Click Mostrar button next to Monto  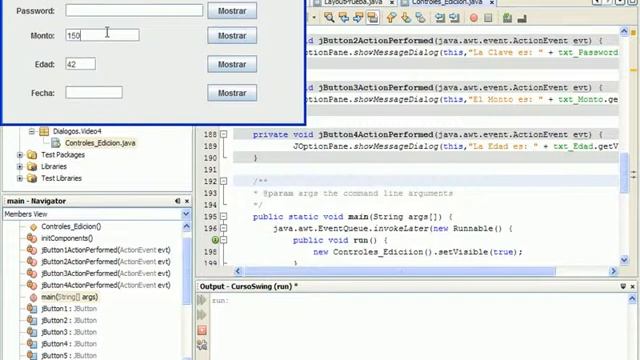(x=232, y=36)
